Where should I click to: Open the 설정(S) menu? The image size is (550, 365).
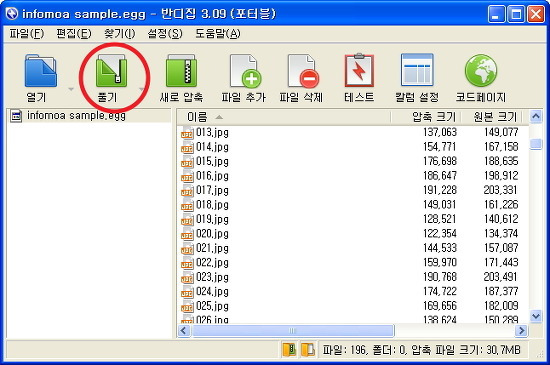tap(165, 34)
